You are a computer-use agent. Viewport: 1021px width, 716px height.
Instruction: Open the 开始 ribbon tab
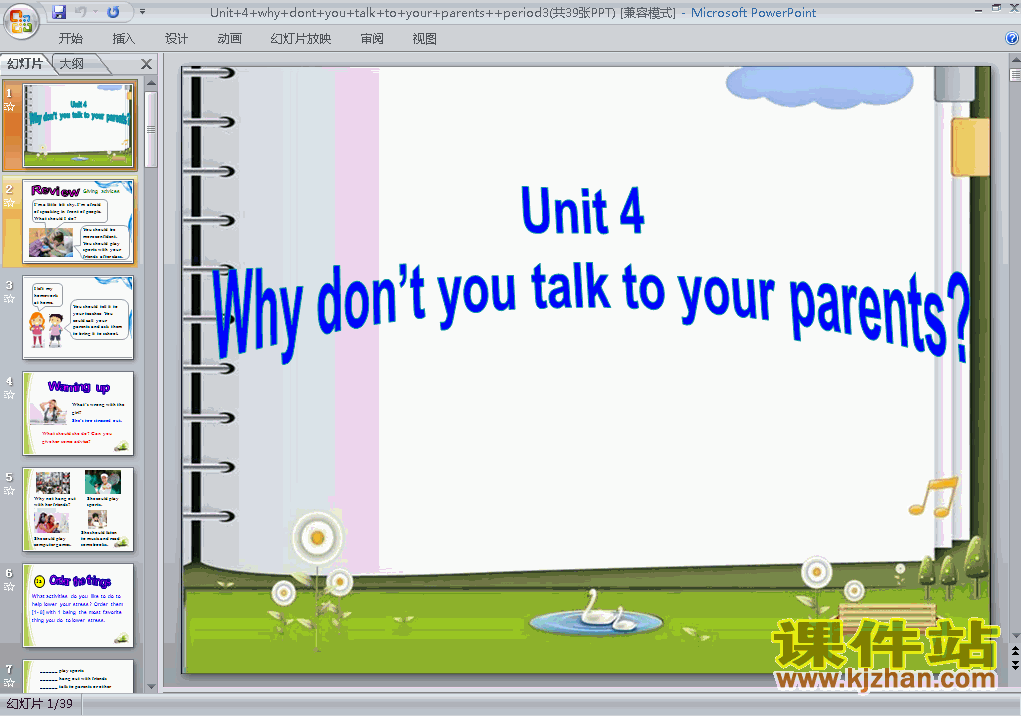[x=70, y=38]
